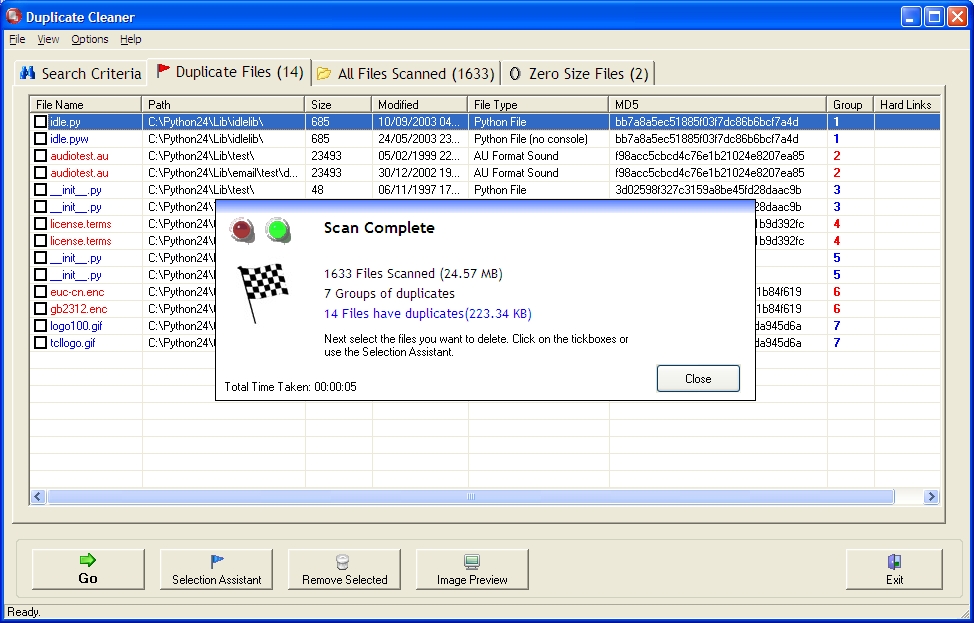Switch to All Files Scanned tab
This screenshot has height=623, width=974.
pos(406,73)
